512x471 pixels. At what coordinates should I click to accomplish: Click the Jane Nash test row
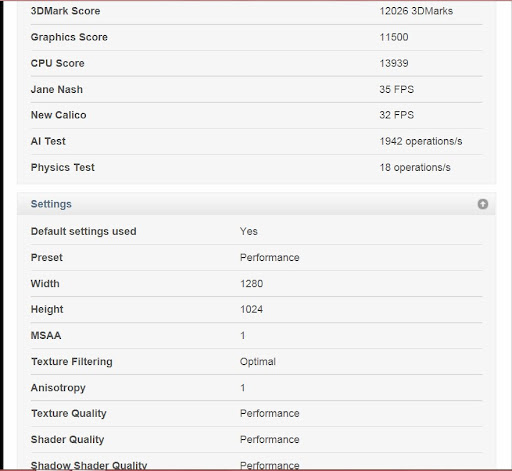pyautogui.click(x=256, y=89)
